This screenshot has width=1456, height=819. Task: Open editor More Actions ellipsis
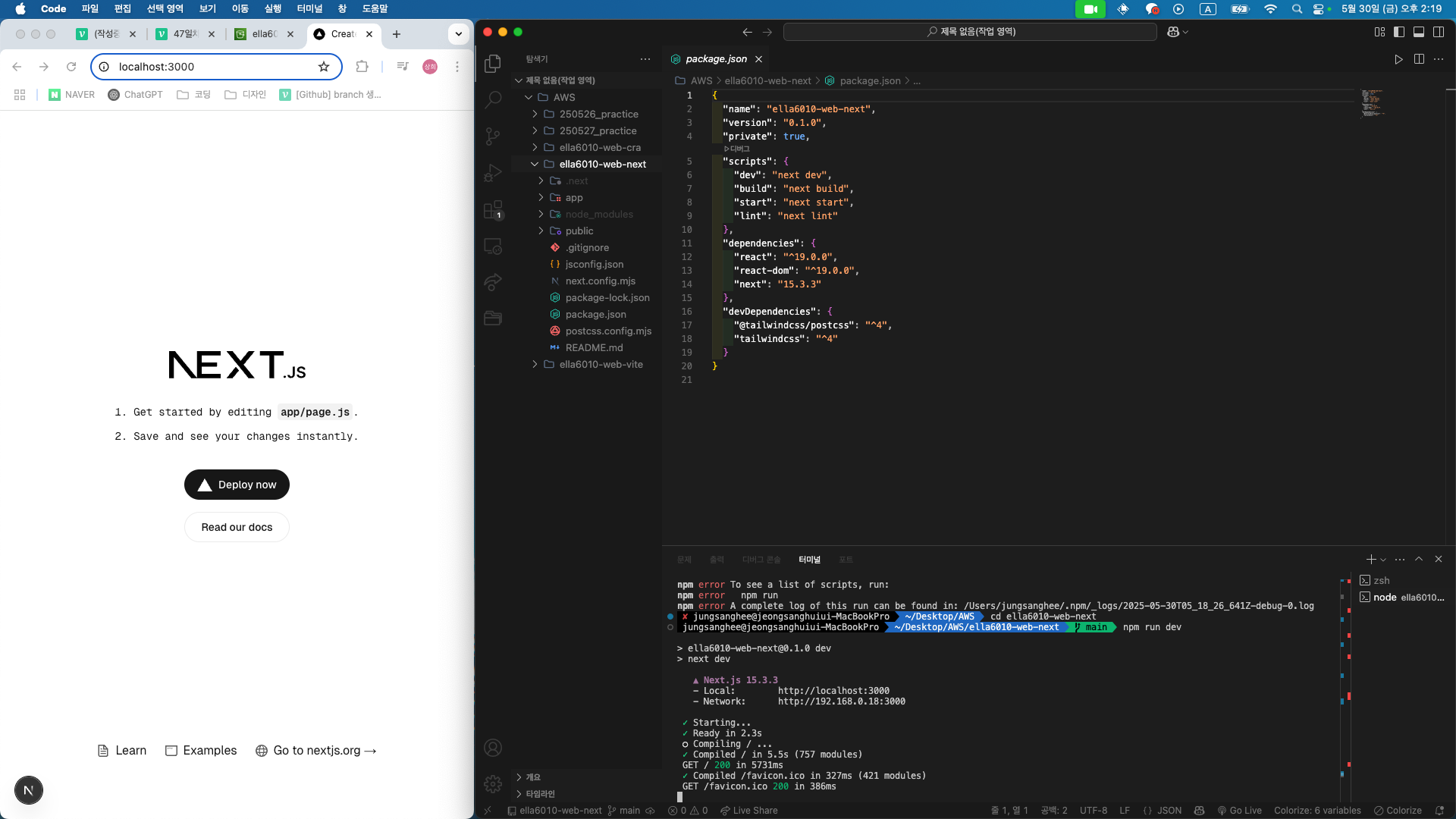pyautogui.click(x=1439, y=59)
